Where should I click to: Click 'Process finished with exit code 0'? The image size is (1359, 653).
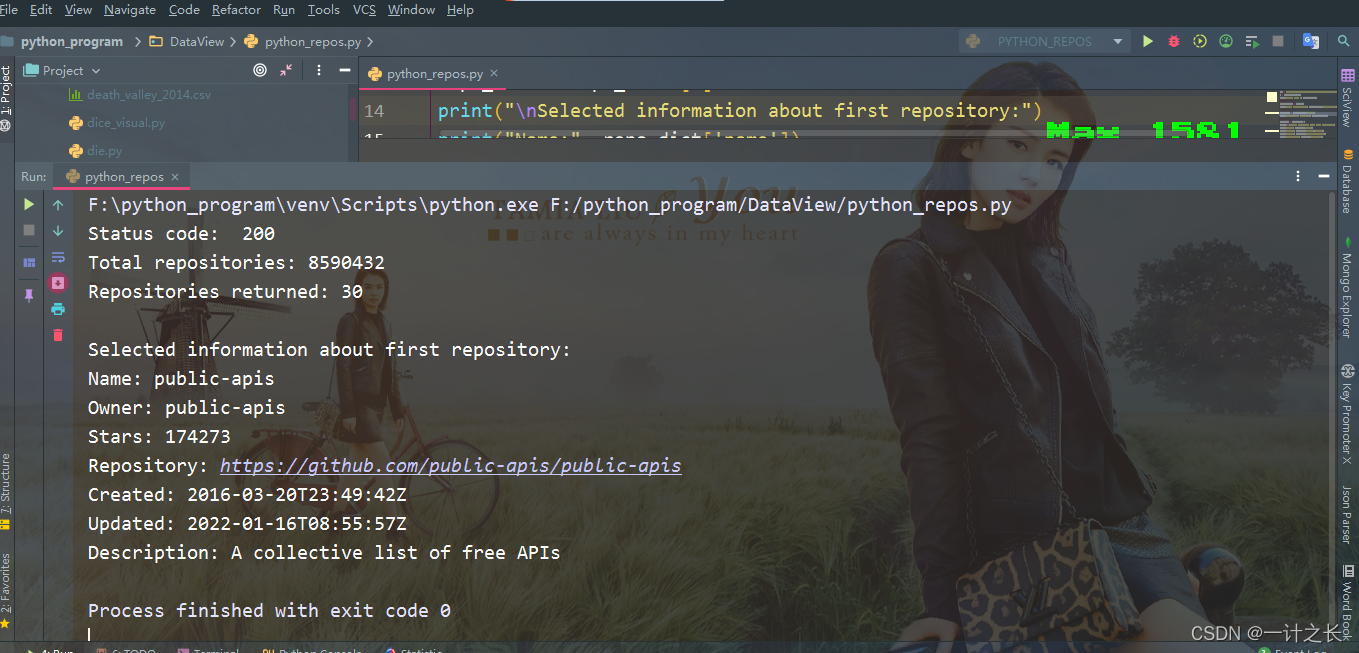click(x=269, y=611)
